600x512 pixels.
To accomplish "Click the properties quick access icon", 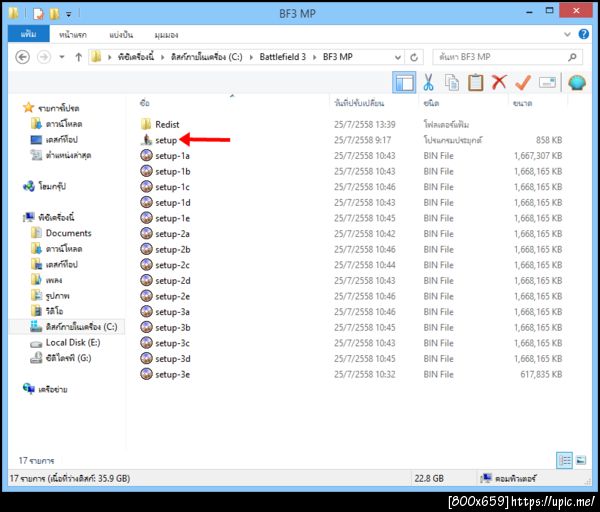I will point(38,14).
